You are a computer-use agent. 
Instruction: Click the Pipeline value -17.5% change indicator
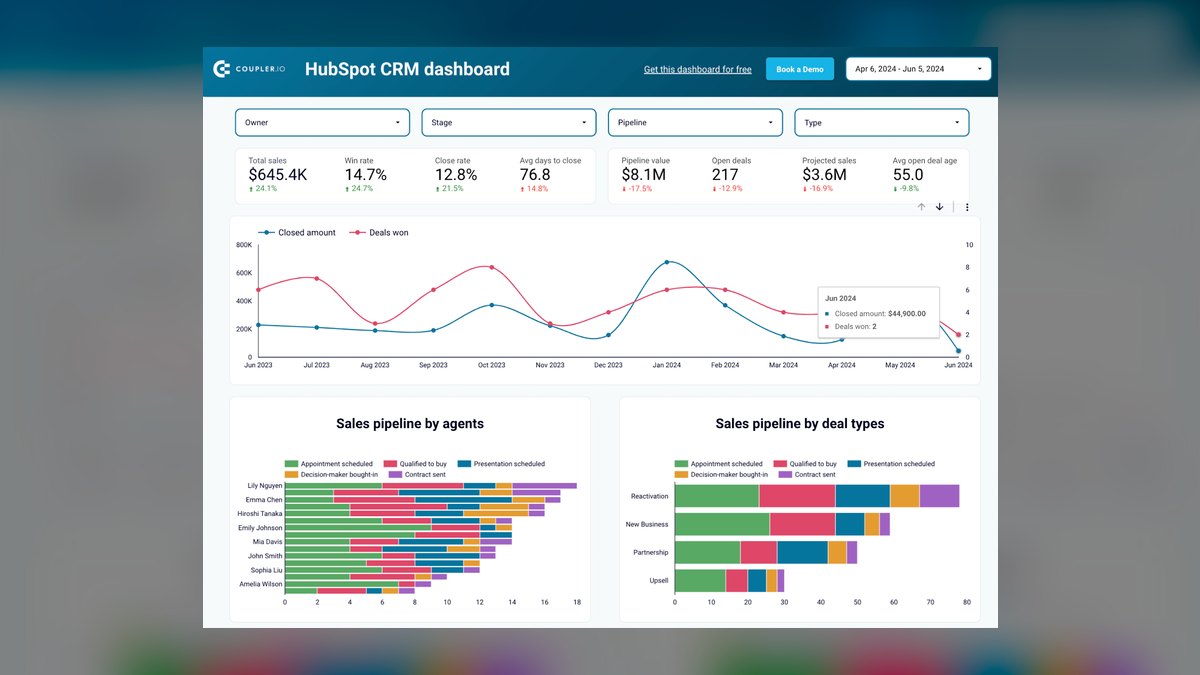[x=638, y=188]
